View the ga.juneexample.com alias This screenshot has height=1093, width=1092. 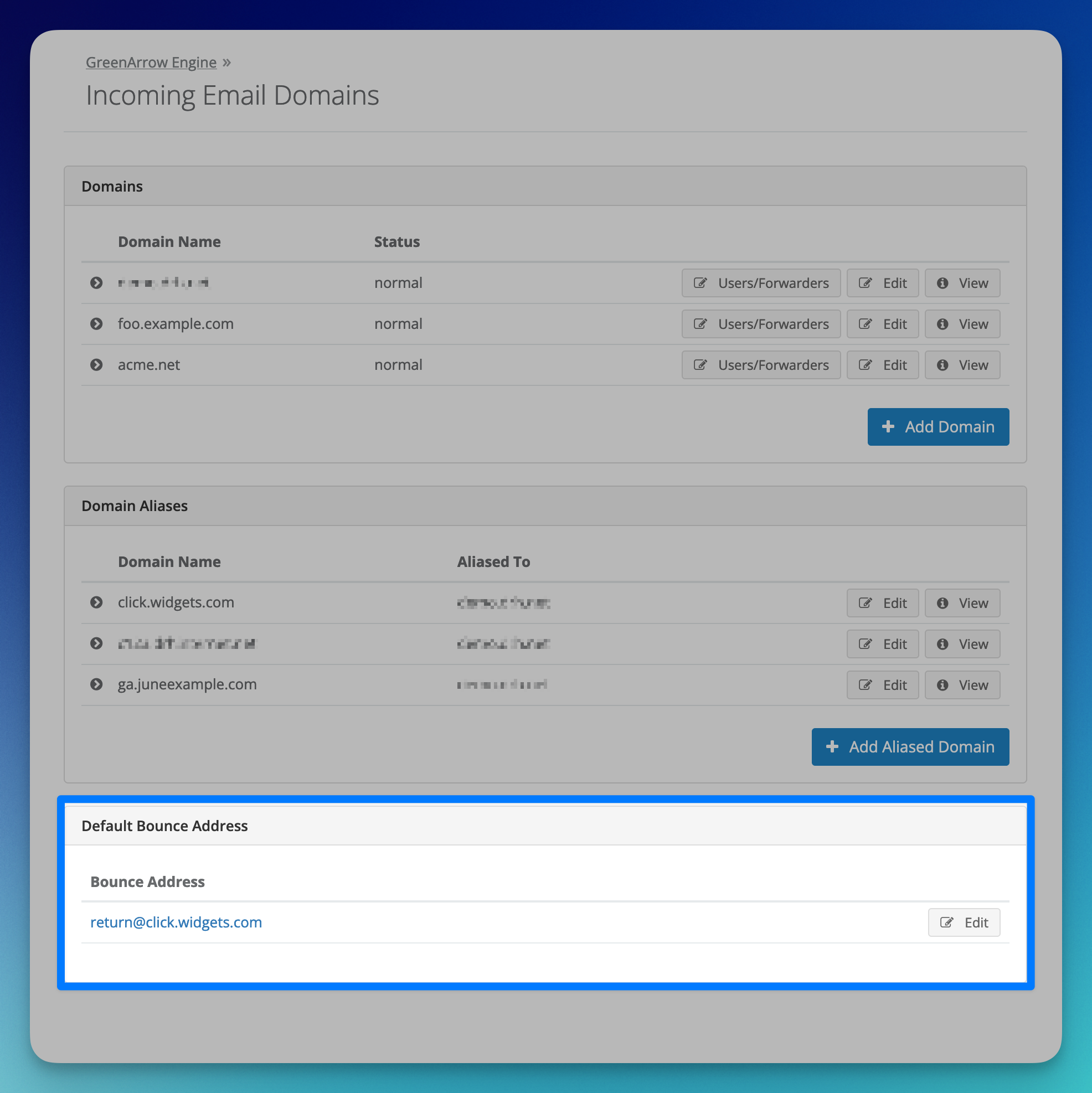(x=962, y=685)
